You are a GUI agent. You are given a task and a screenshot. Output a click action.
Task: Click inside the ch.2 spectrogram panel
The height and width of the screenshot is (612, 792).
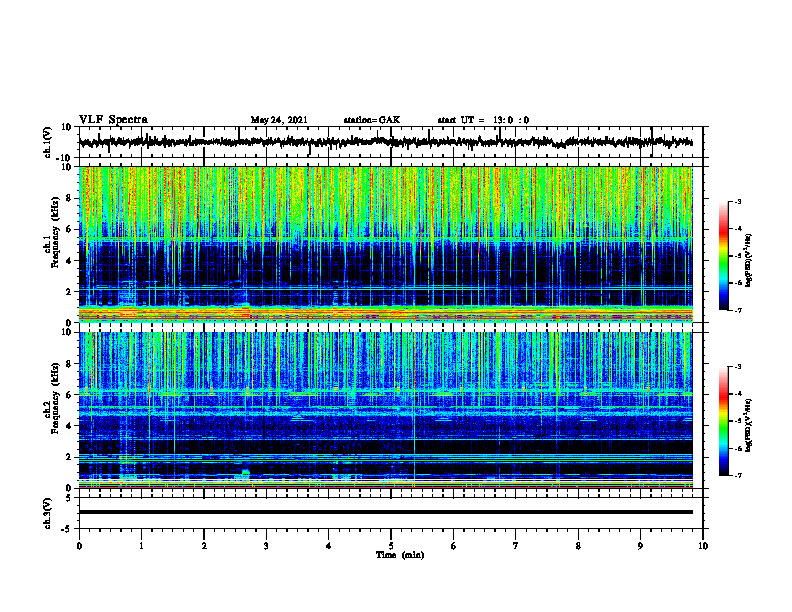(386, 410)
